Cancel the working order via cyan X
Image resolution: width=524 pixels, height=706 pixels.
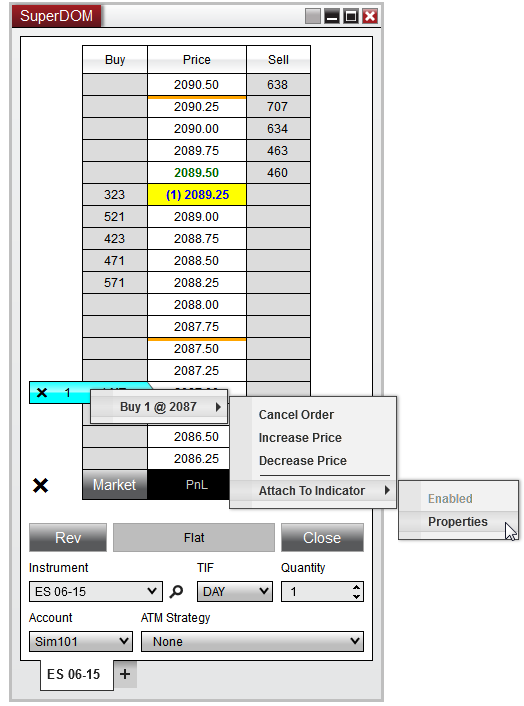pos(42,393)
